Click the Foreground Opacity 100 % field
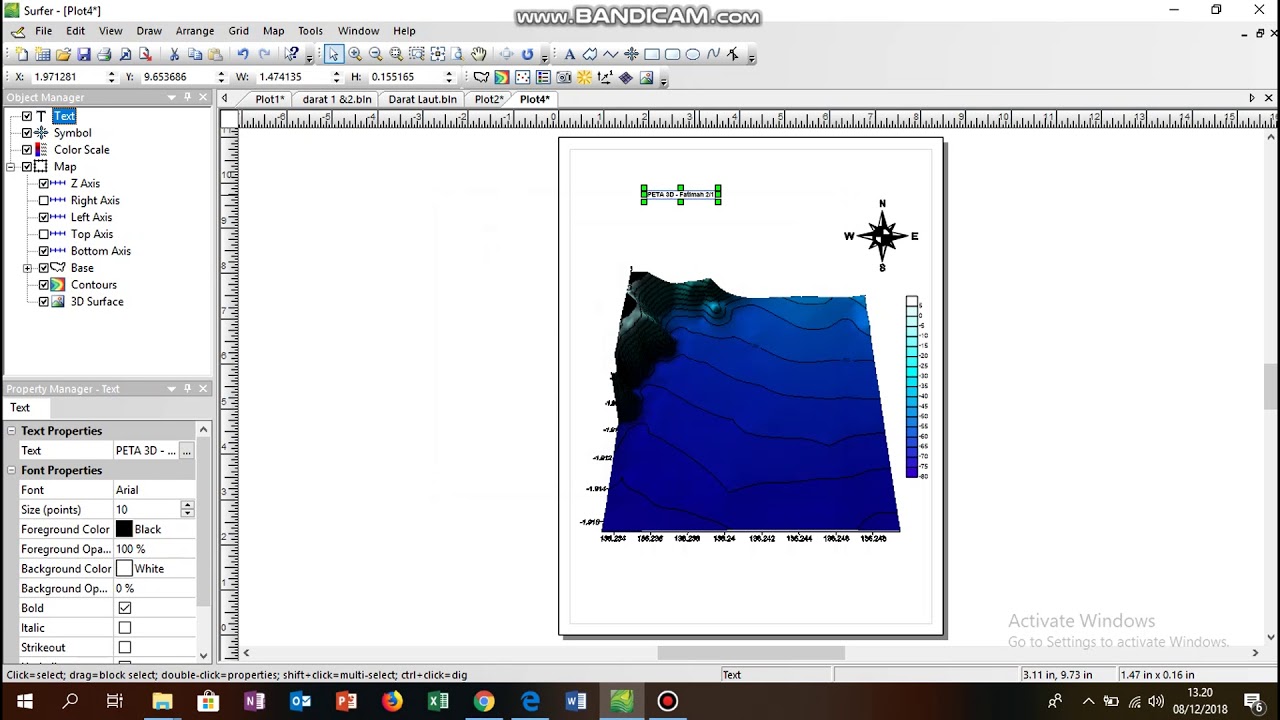This screenshot has width=1280, height=720. coord(154,549)
